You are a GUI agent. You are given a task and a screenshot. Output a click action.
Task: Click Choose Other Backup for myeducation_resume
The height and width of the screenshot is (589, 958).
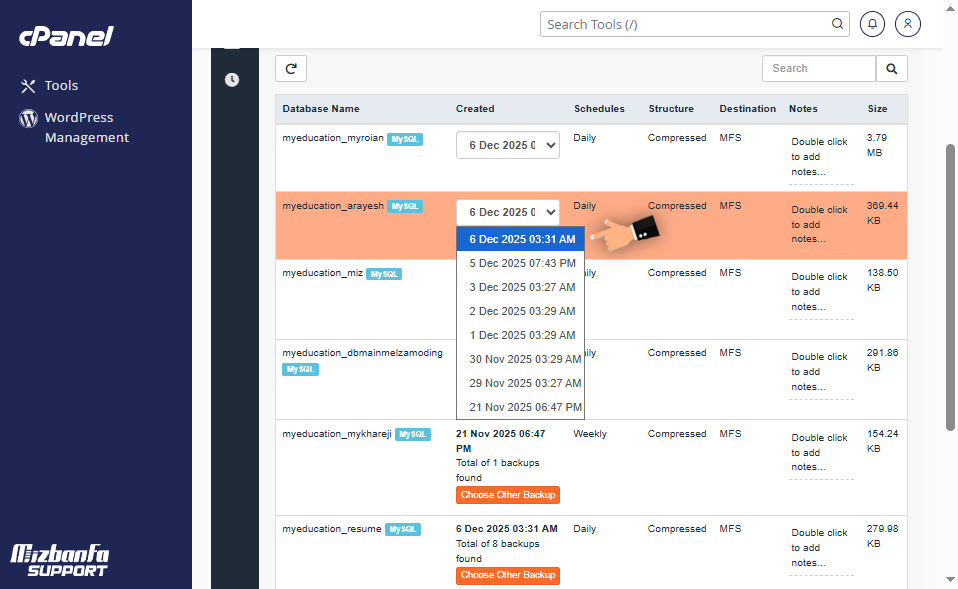click(507, 575)
